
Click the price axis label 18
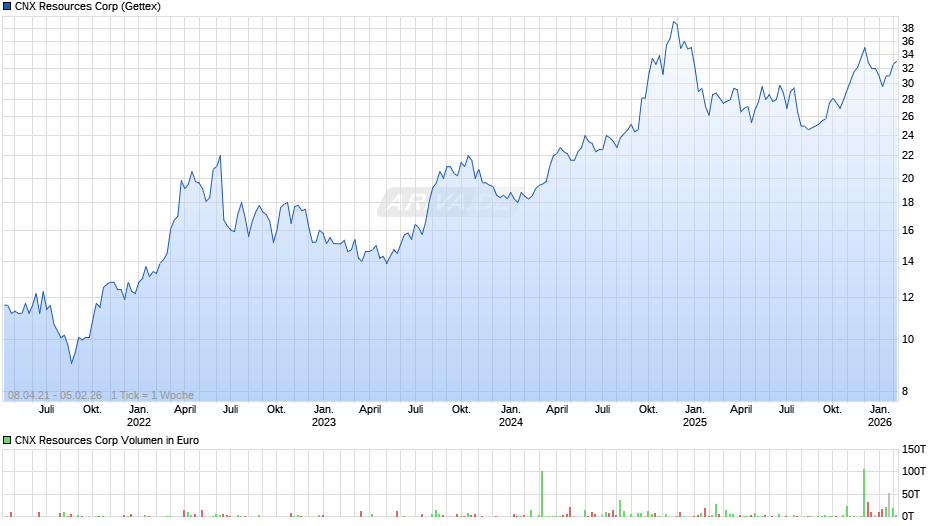tap(908, 203)
